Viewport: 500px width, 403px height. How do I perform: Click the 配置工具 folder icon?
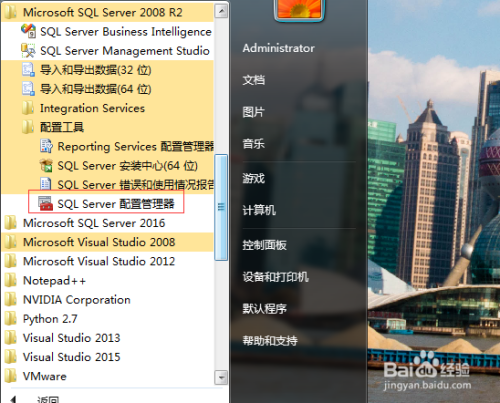(x=28, y=127)
